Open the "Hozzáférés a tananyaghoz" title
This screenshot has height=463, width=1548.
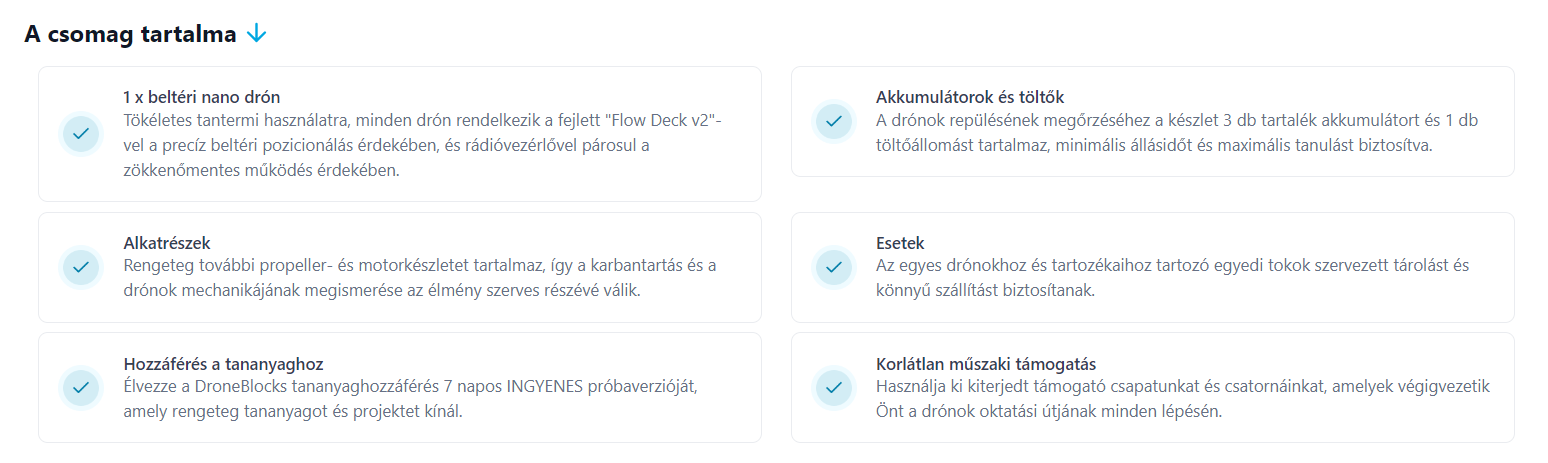tap(223, 363)
